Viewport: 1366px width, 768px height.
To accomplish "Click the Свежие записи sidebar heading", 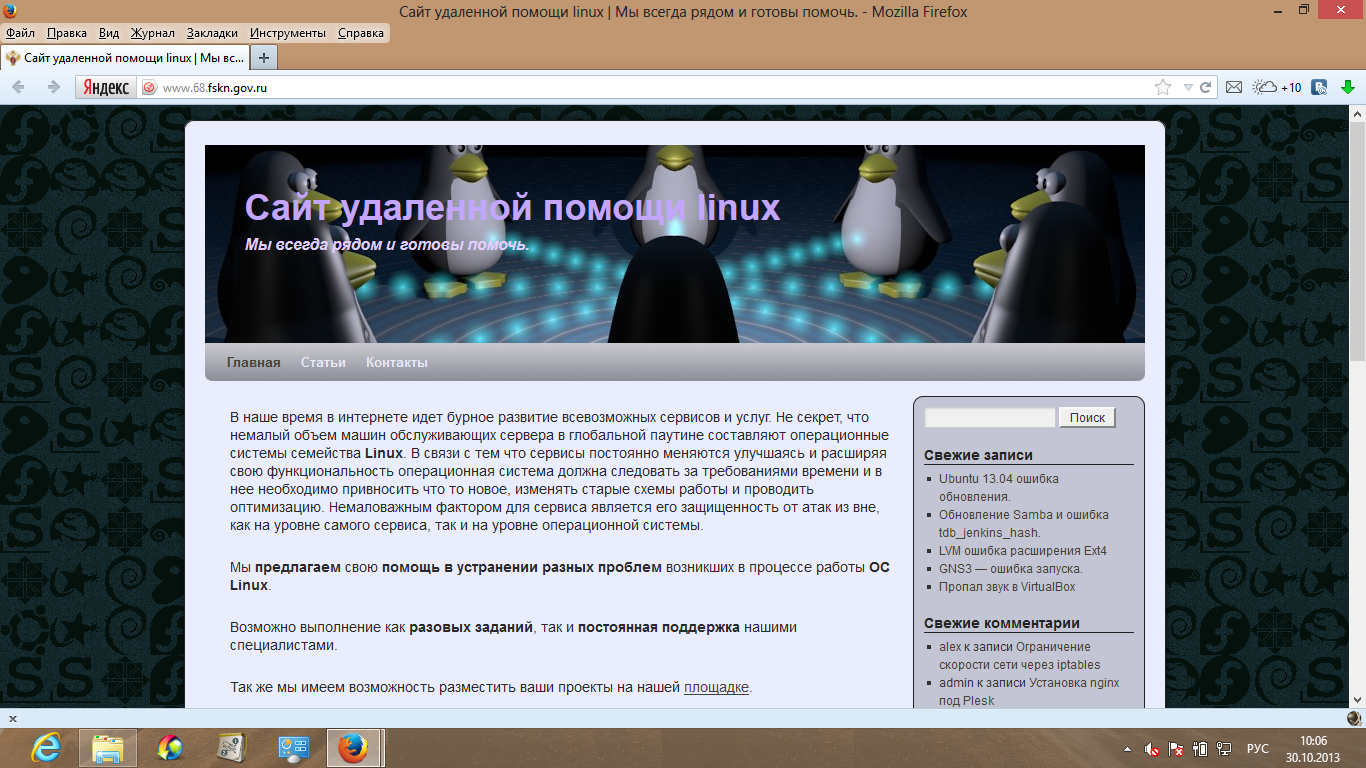I will pyautogui.click(x=978, y=455).
